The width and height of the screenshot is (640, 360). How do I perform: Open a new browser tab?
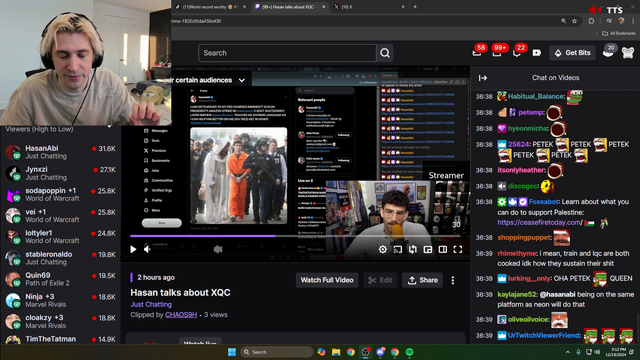(415, 7)
